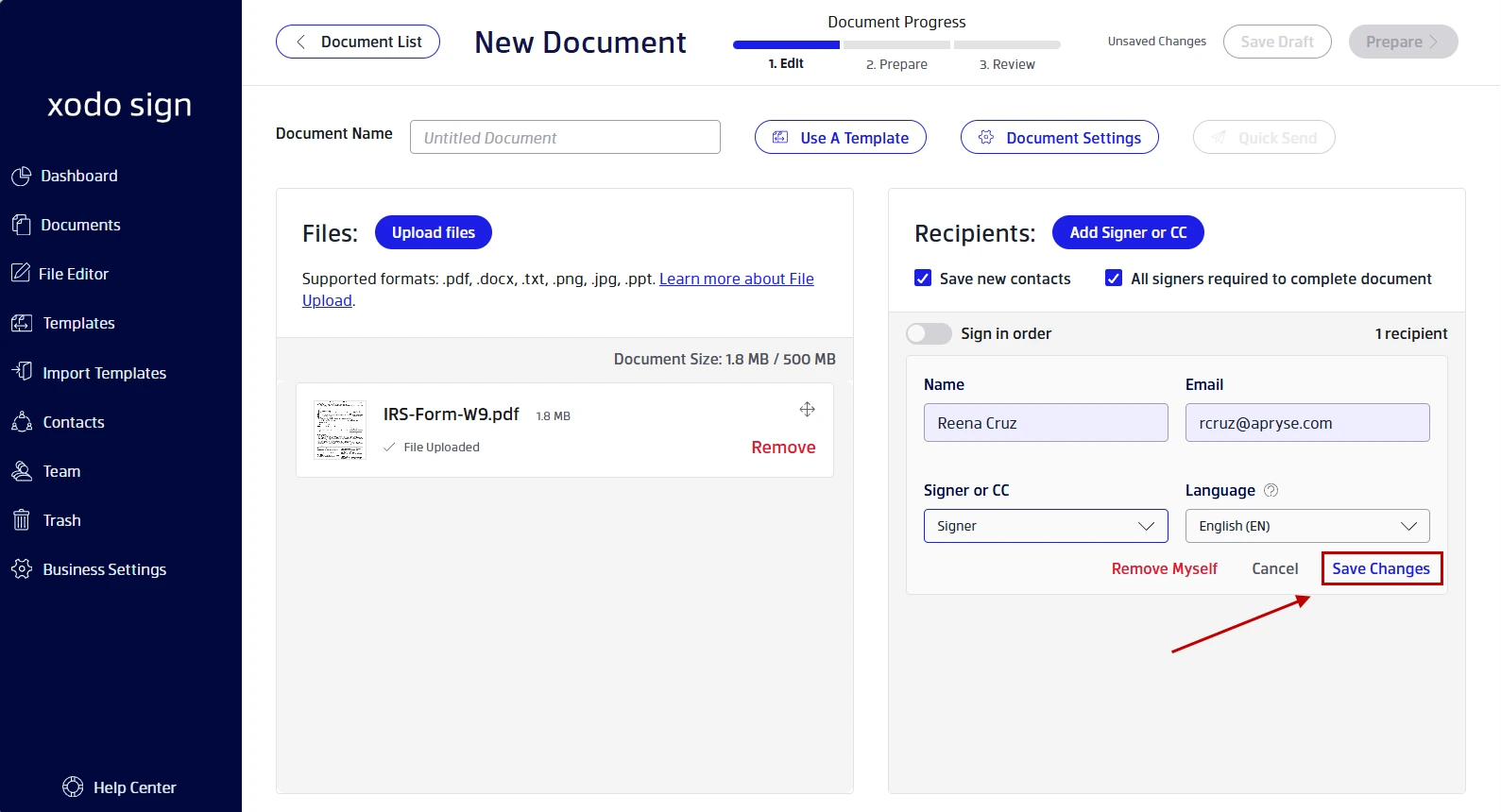The height and width of the screenshot is (812, 1501).
Task: Click Save Changes for the recipient
Action: point(1381,568)
